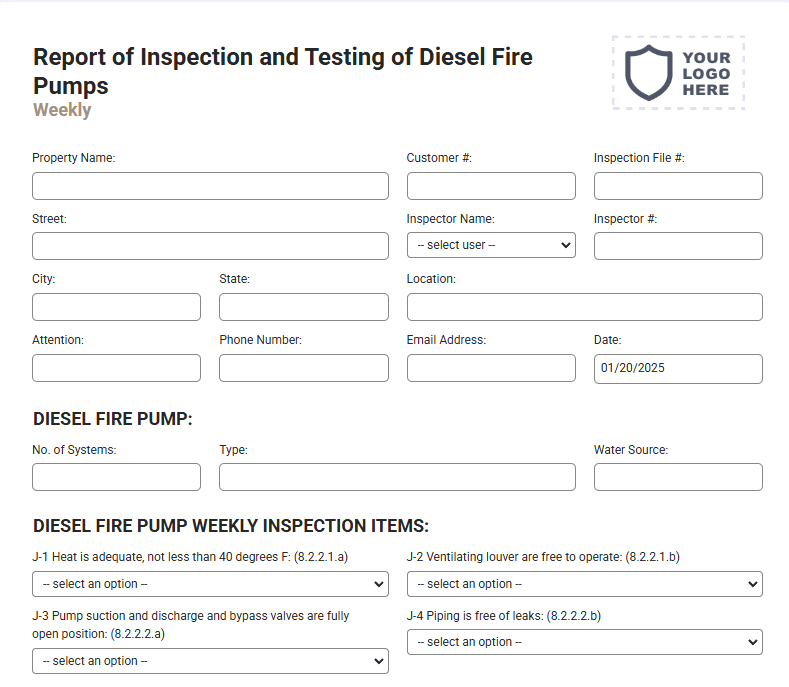The image size is (789, 687).
Task: Select the Inspection File # field
Action: 678,186
